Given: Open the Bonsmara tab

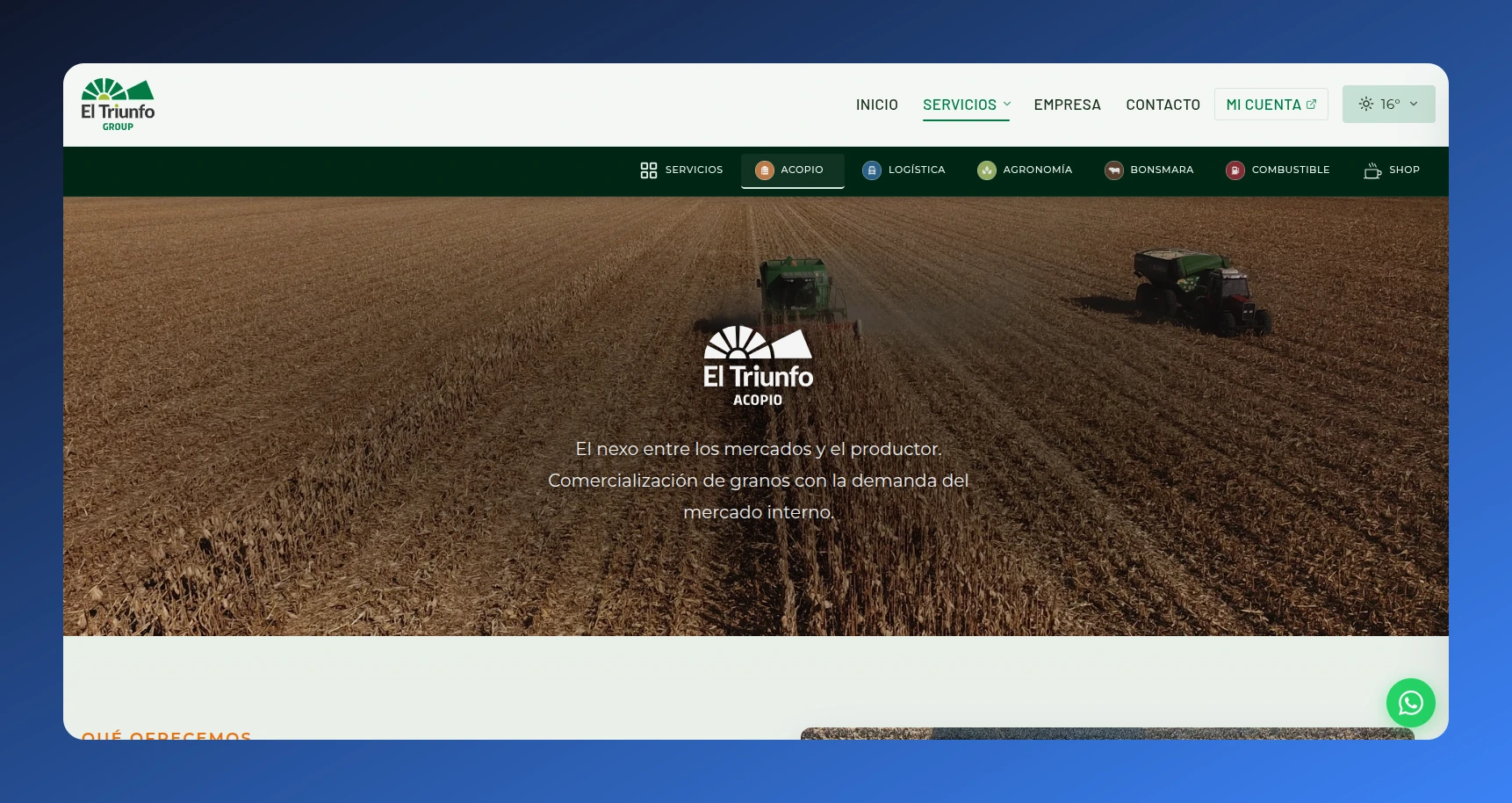Looking at the screenshot, I should (1149, 170).
